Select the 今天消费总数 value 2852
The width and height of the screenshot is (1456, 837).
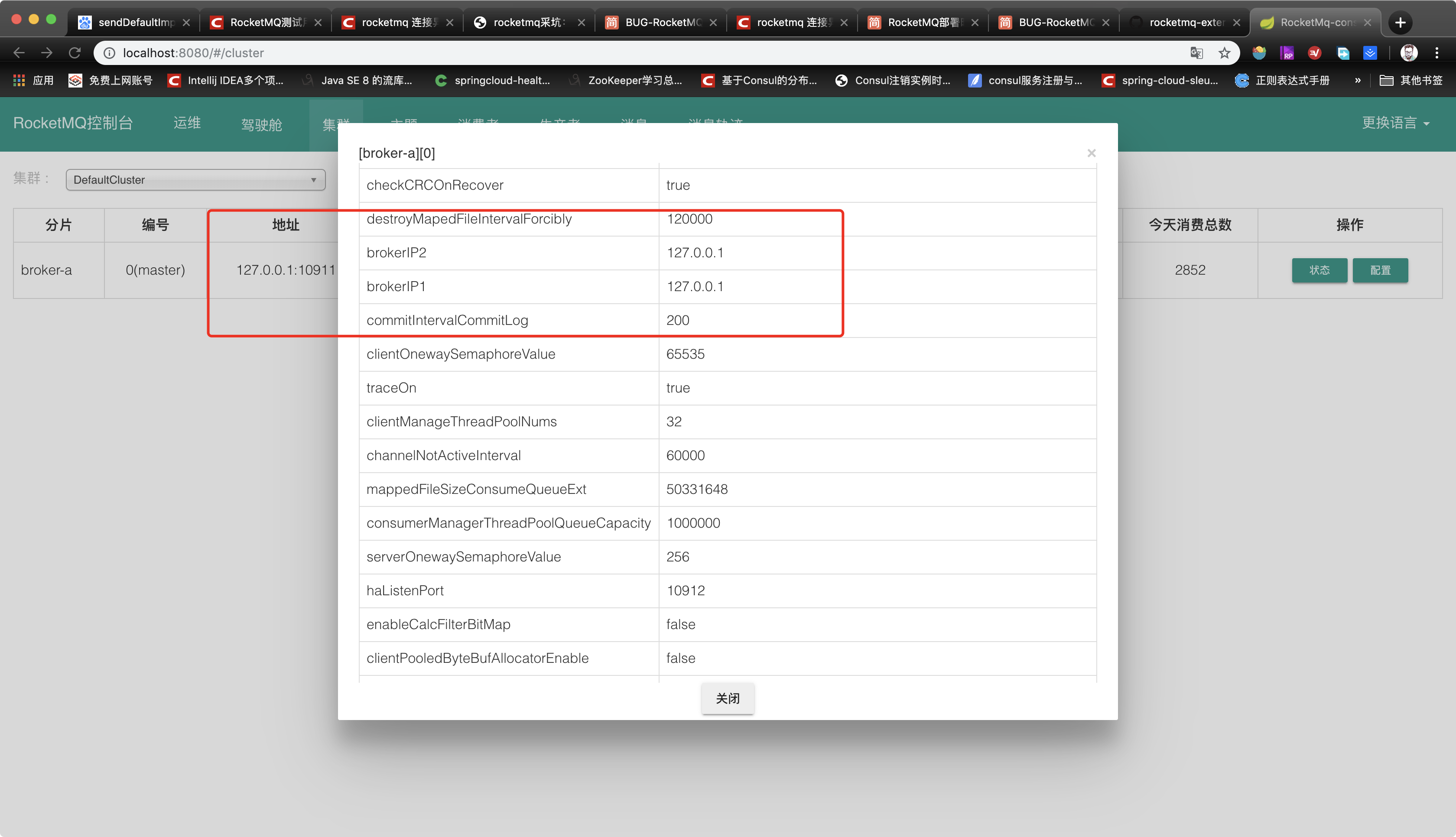pyautogui.click(x=1190, y=270)
